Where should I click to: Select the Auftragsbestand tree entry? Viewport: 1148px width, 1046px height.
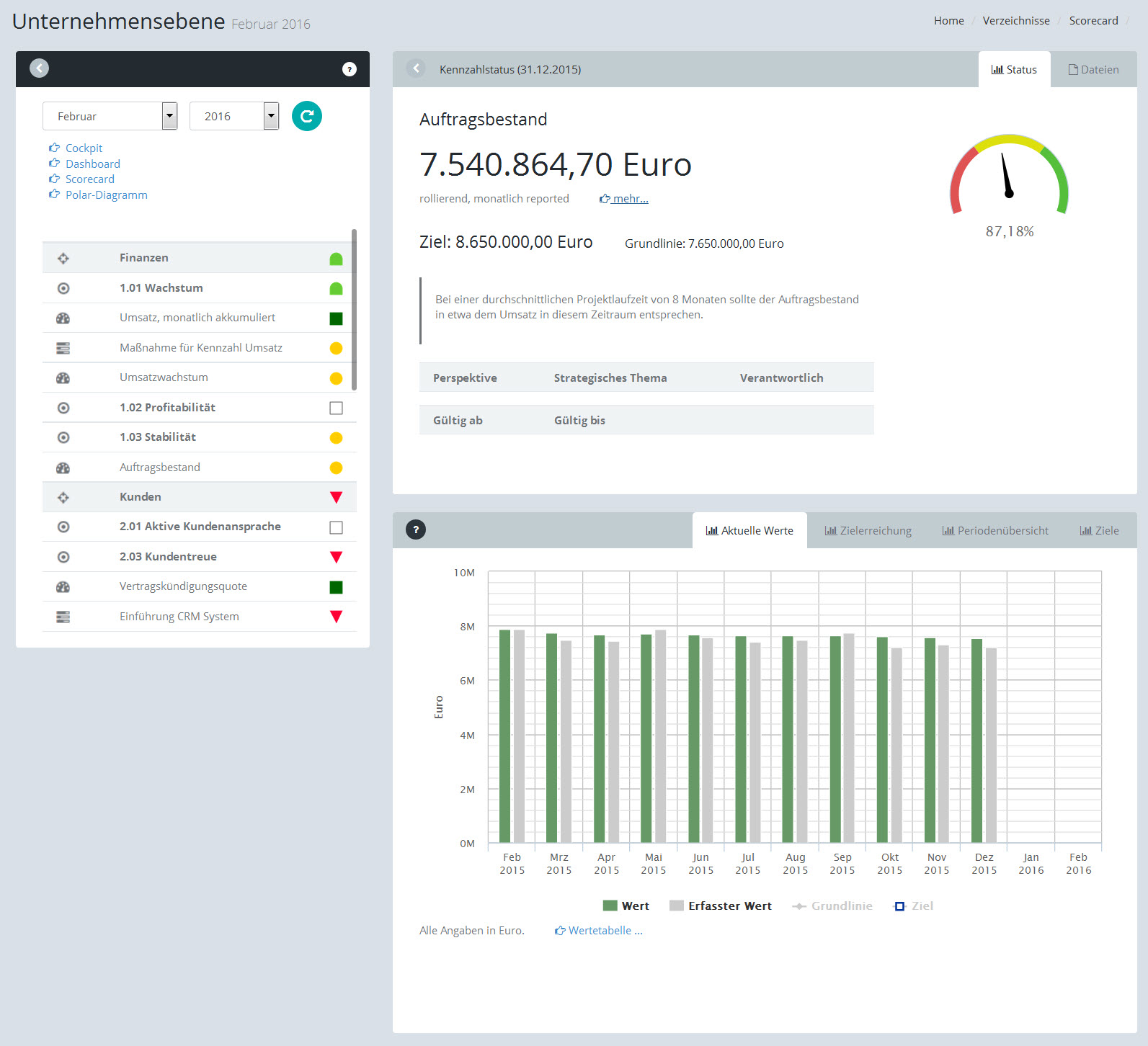click(x=160, y=468)
